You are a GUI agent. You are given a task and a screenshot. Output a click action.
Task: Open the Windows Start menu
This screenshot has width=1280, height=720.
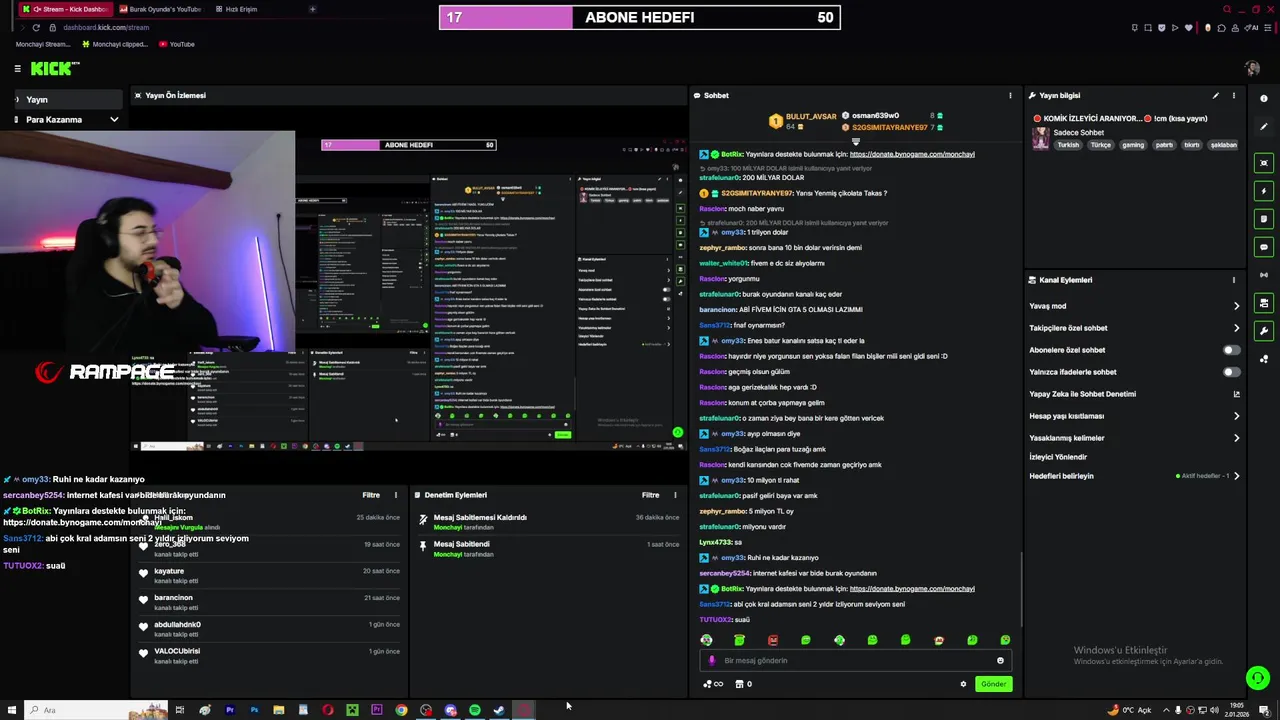[11, 710]
